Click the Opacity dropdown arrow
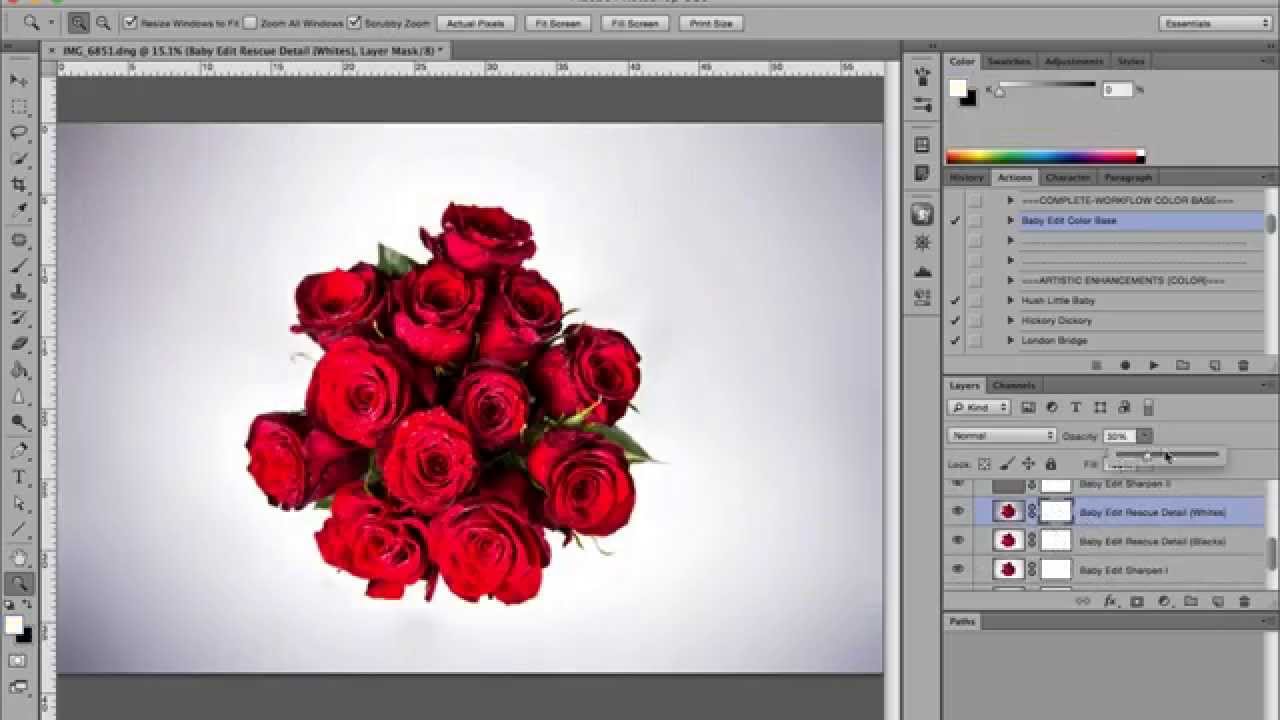The image size is (1280, 720). [1145, 436]
